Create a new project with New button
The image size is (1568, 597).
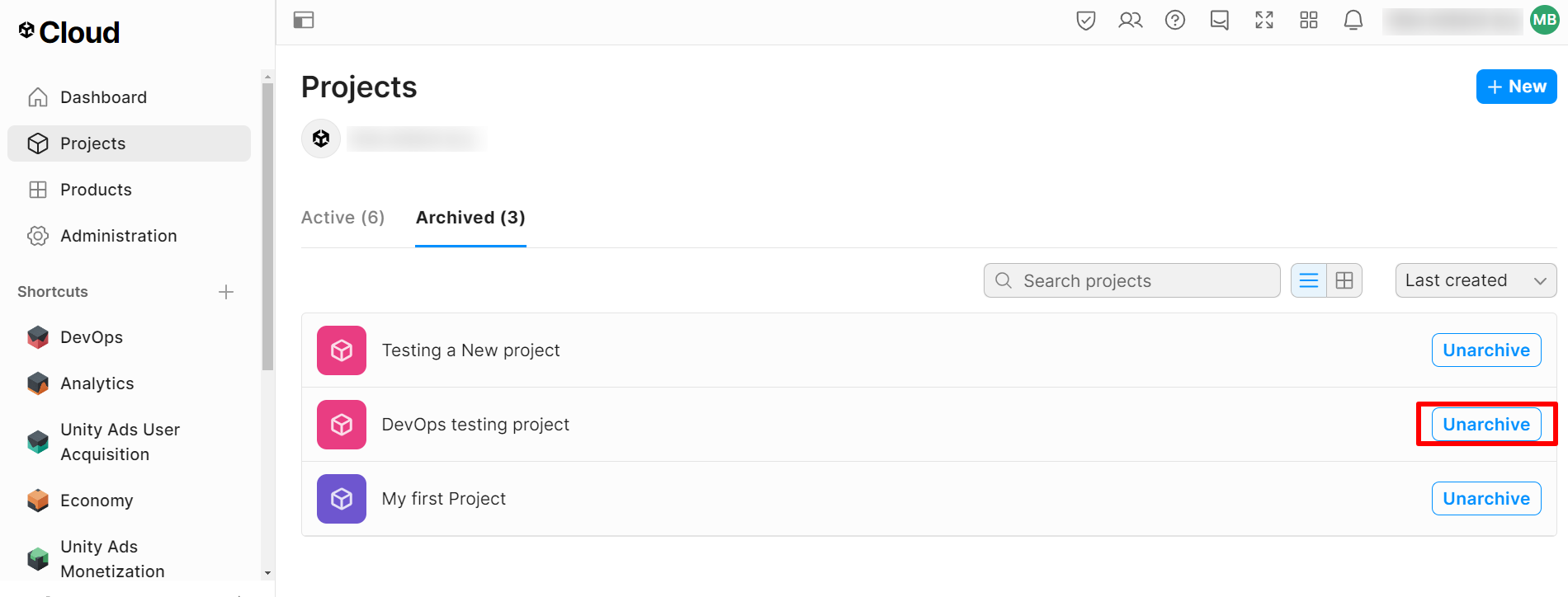pyautogui.click(x=1516, y=87)
